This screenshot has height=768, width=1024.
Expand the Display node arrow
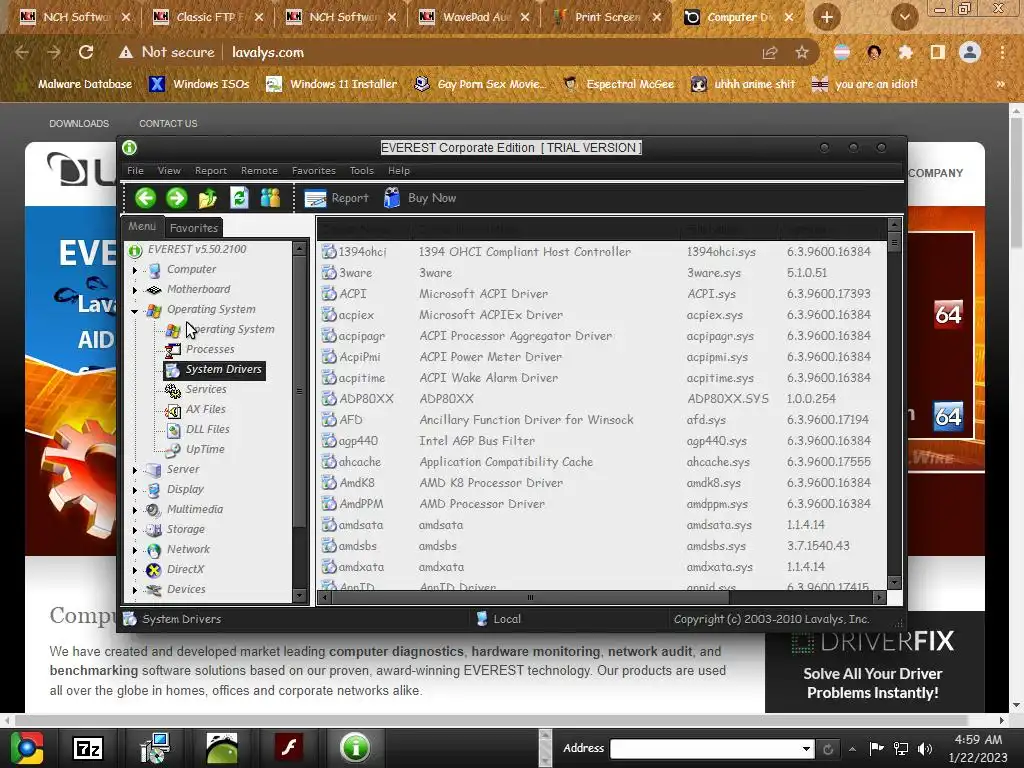(135, 490)
